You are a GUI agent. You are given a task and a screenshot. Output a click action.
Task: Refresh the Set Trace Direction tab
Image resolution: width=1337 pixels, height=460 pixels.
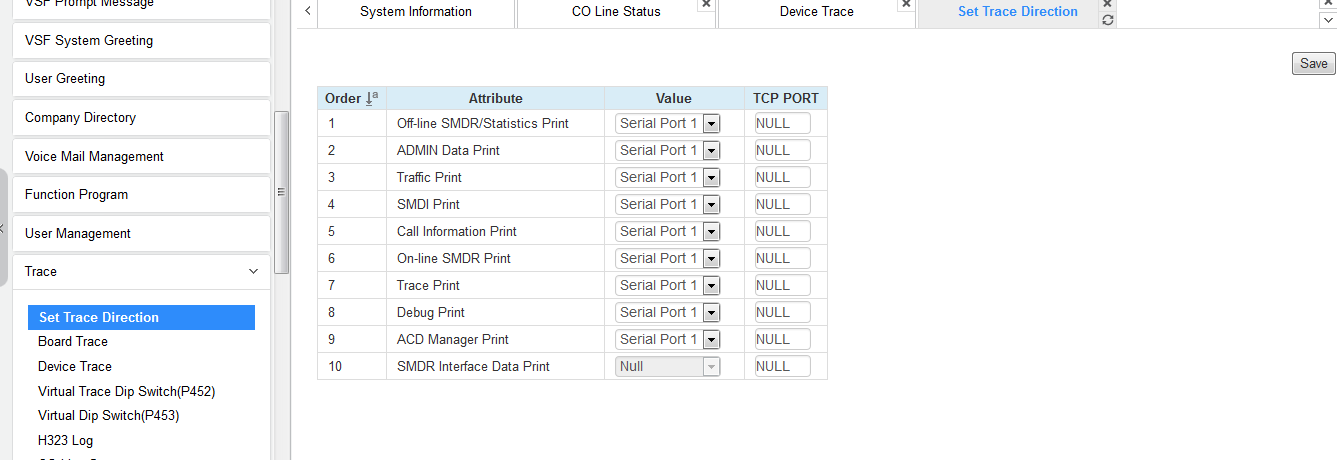tap(1107, 20)
